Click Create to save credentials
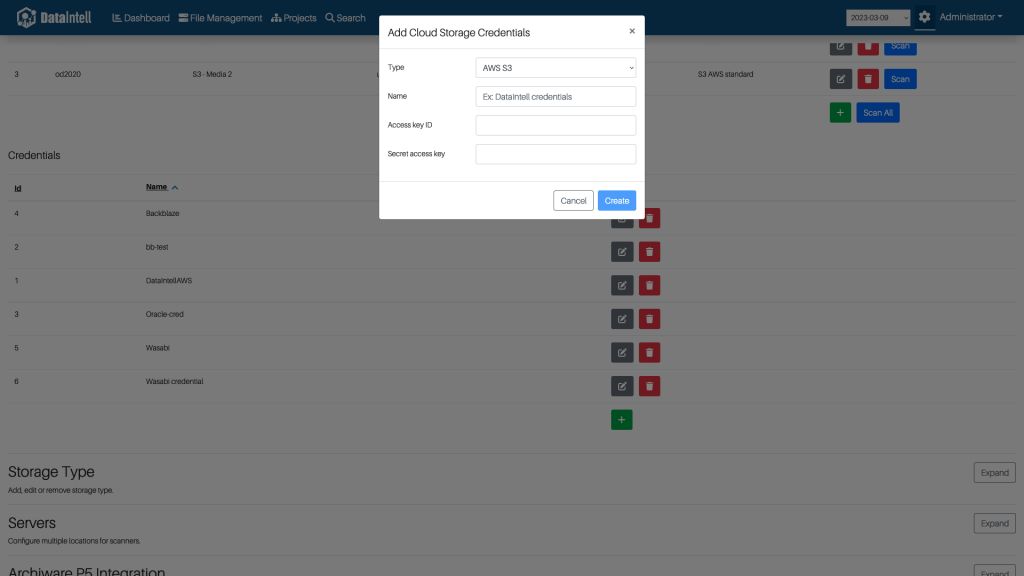The width and height of the screenshot is (1024, 576). click(616, 200)
